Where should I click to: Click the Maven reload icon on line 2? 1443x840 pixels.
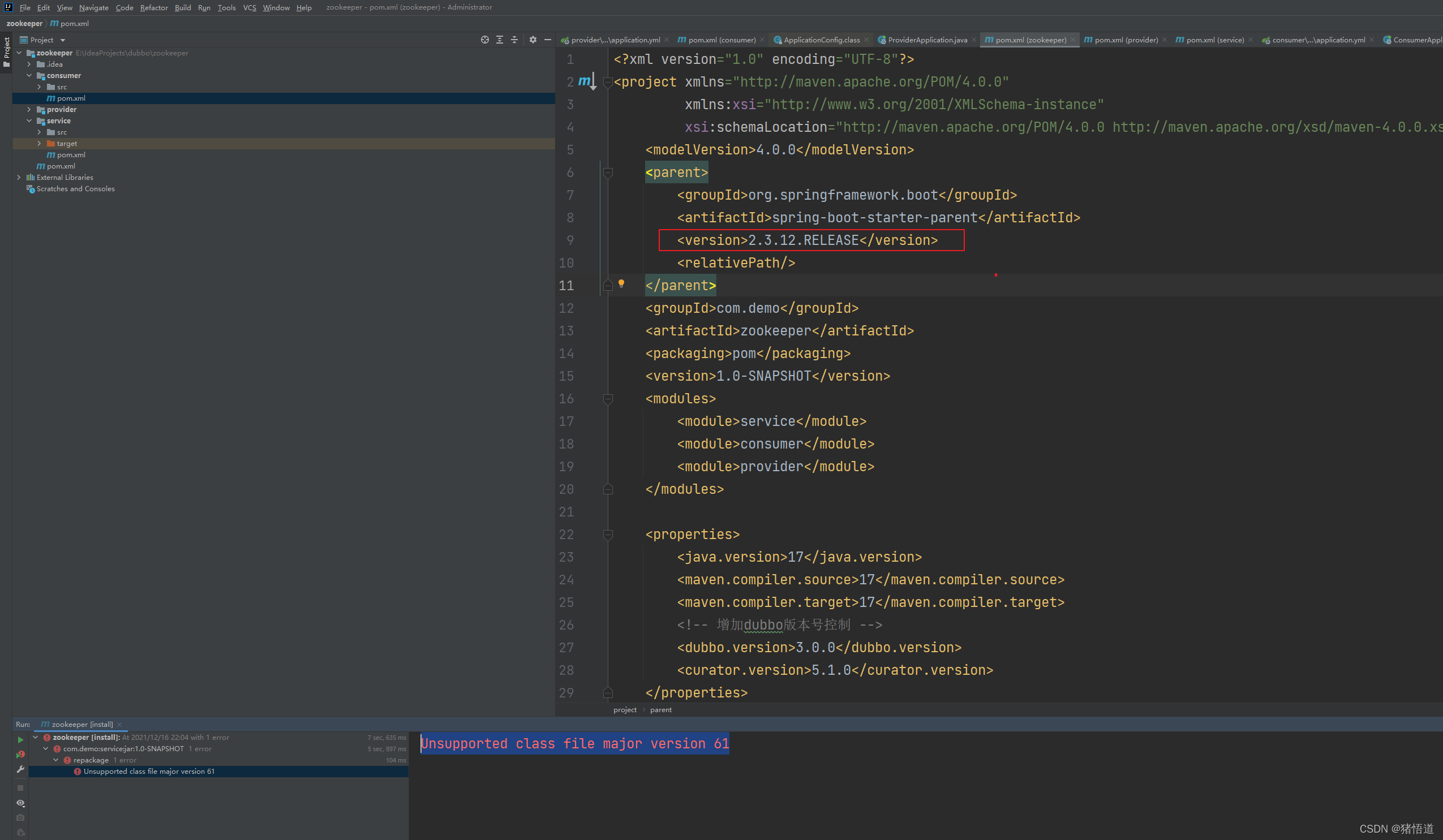(587, 81)
